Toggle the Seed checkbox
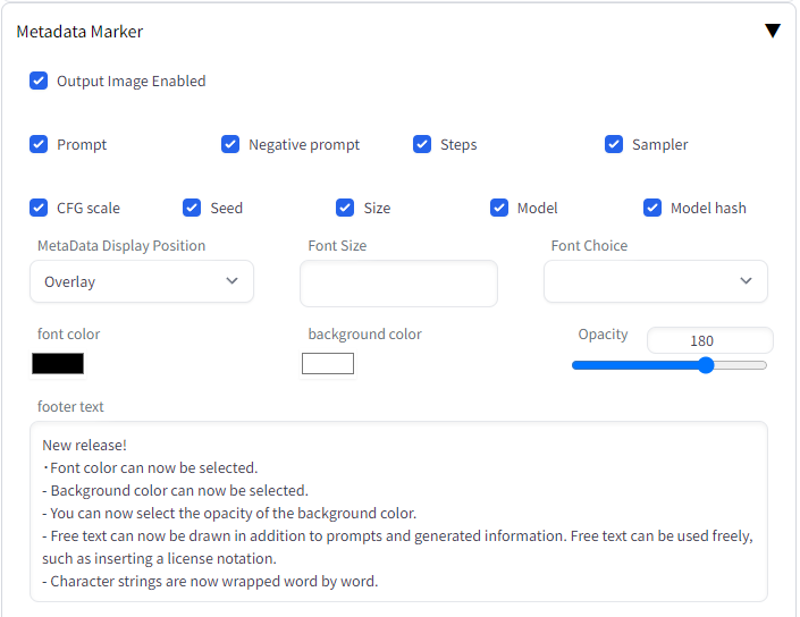Image resolution: width=800 pixels, height=617 pixels. click(x=191, y=207)
